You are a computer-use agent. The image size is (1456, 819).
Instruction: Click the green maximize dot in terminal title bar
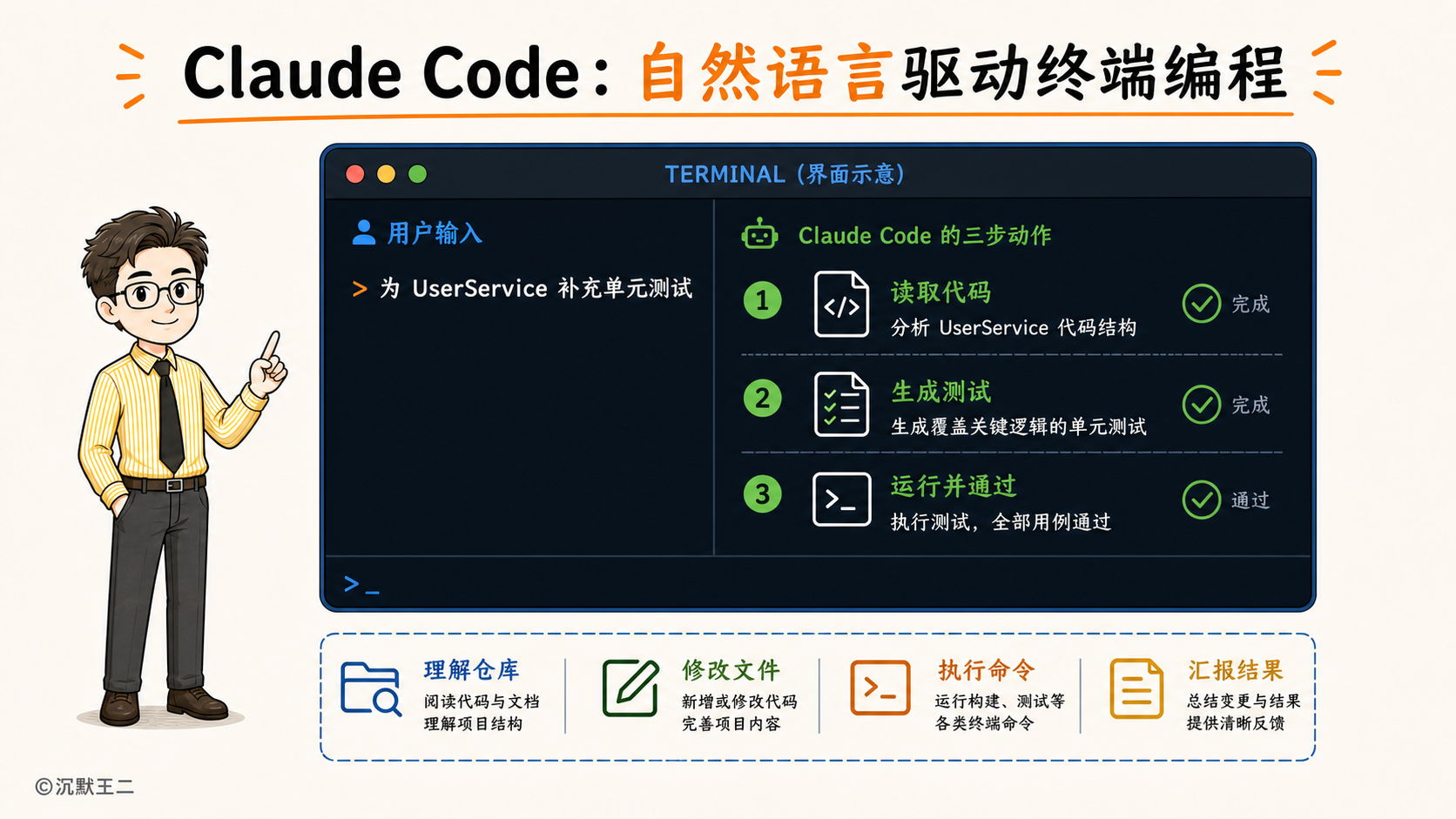pos(418,174)
